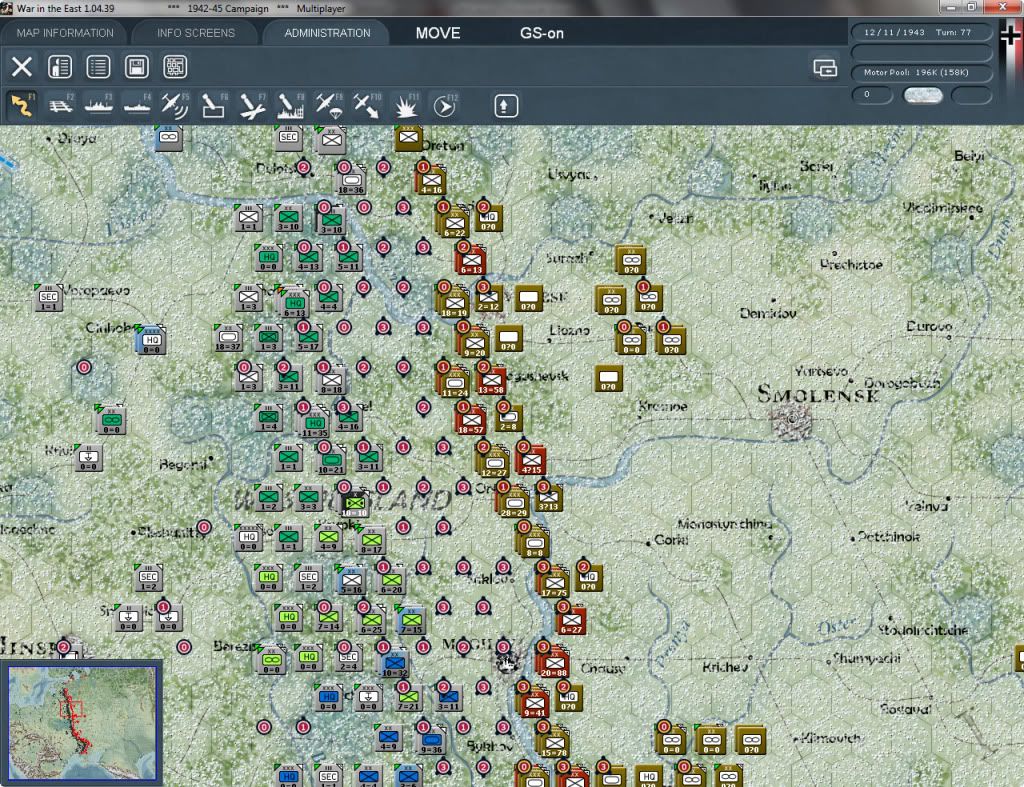Click the floppy disk save game icon
Viewport: 1024px width, 787px height.
136,67
